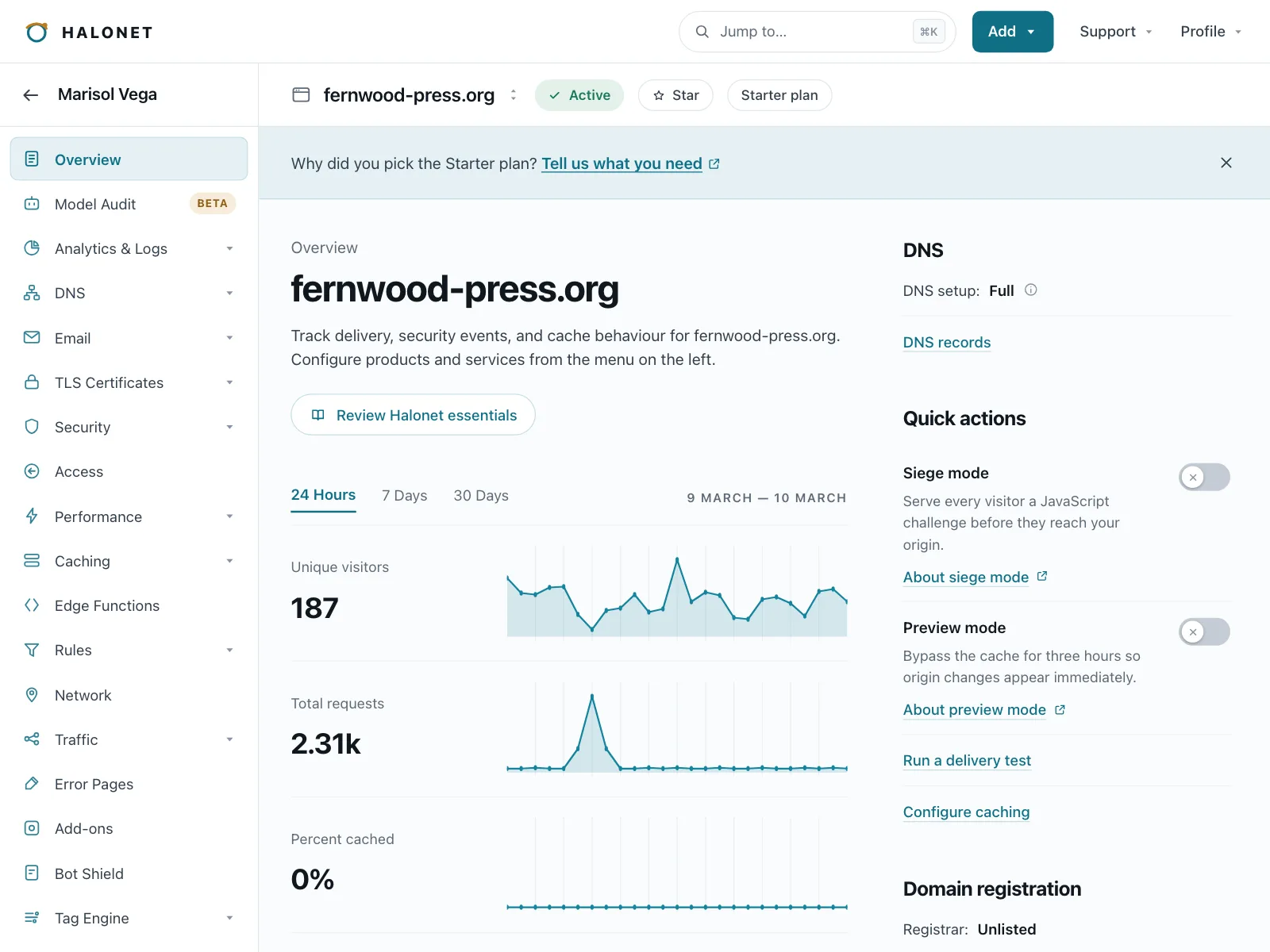1270x952 pixels.
Task: Click the TLS Certificates padlock icon
Action: 32,382
